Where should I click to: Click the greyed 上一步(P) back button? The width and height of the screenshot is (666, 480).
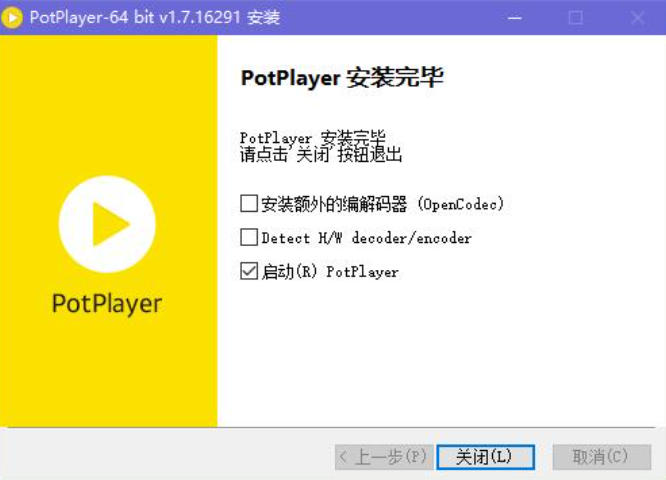pyautogui.click(x=384, y=457)
